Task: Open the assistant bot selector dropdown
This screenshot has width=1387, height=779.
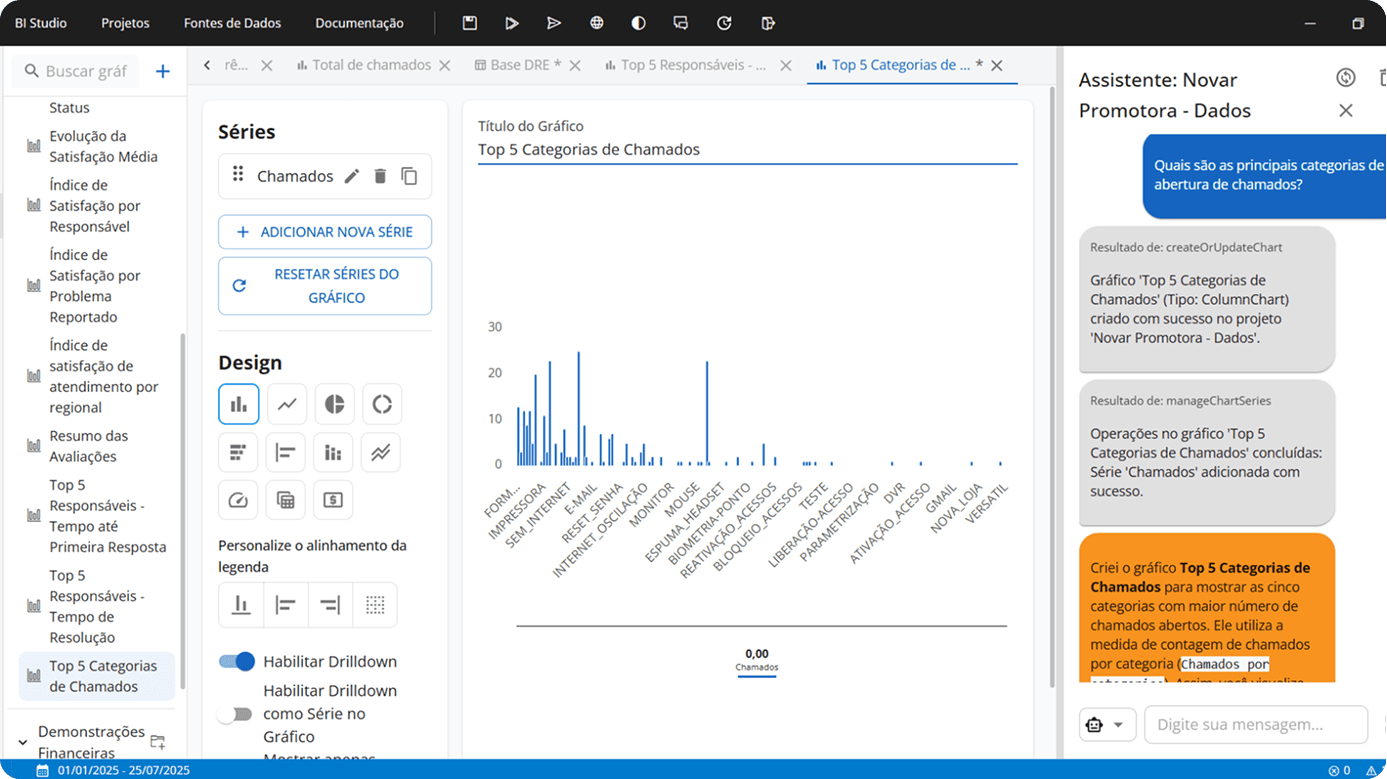Action: 1107,724
